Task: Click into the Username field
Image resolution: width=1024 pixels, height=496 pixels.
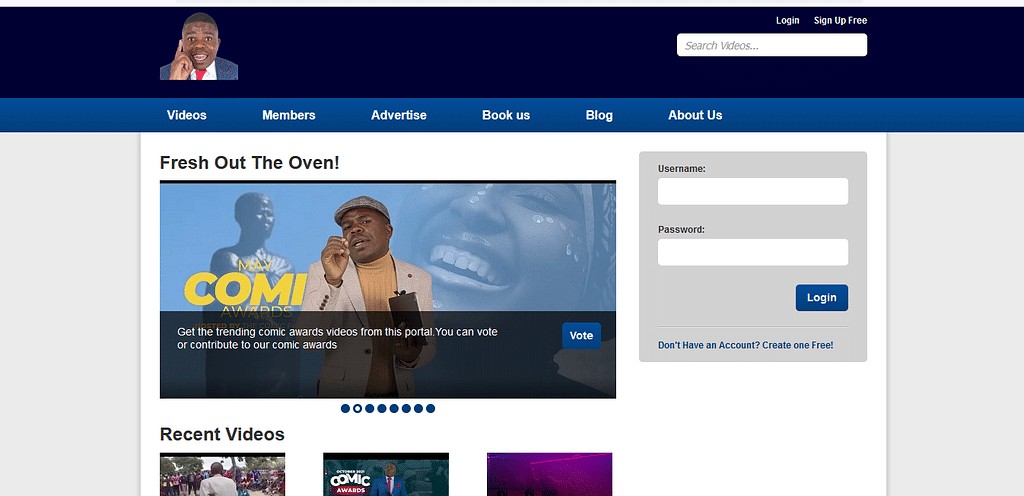Action: pyautogui.click(x=752, y=191)
